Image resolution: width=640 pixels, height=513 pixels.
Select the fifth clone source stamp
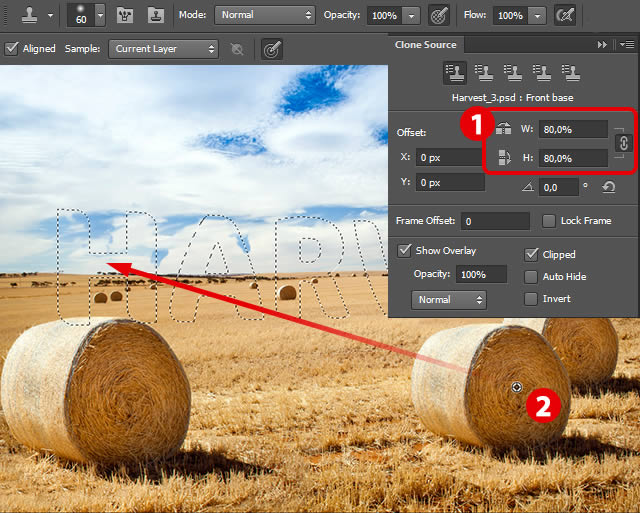tap(571, 73)
